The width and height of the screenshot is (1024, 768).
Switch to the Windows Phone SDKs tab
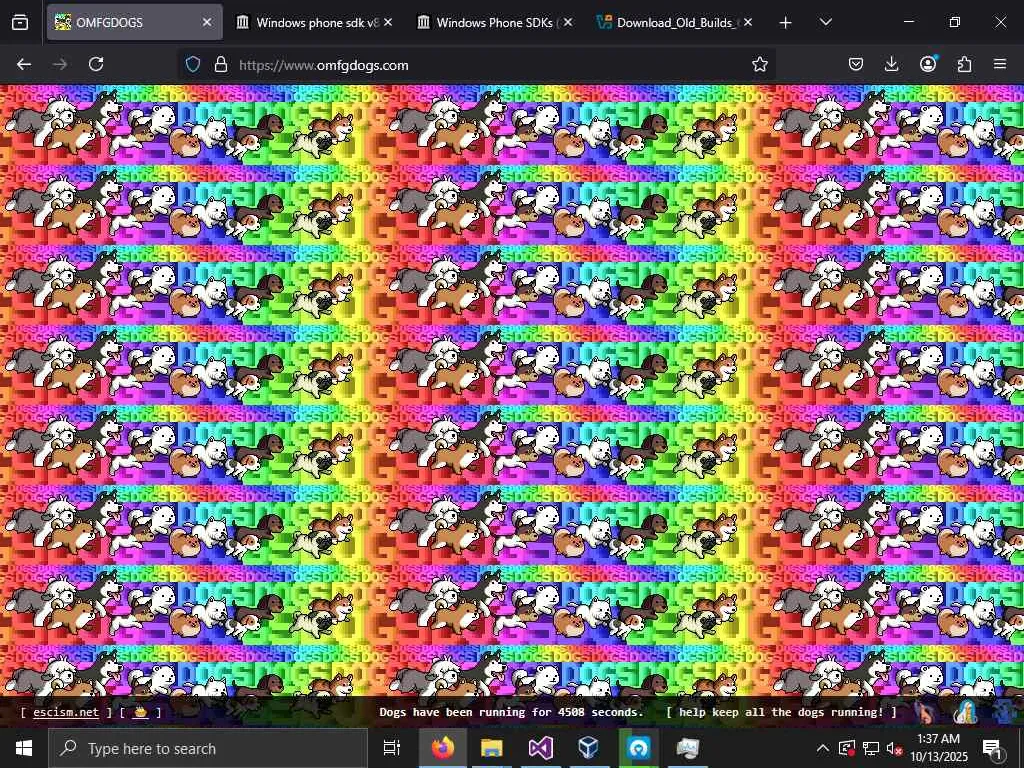coord(495,22)
